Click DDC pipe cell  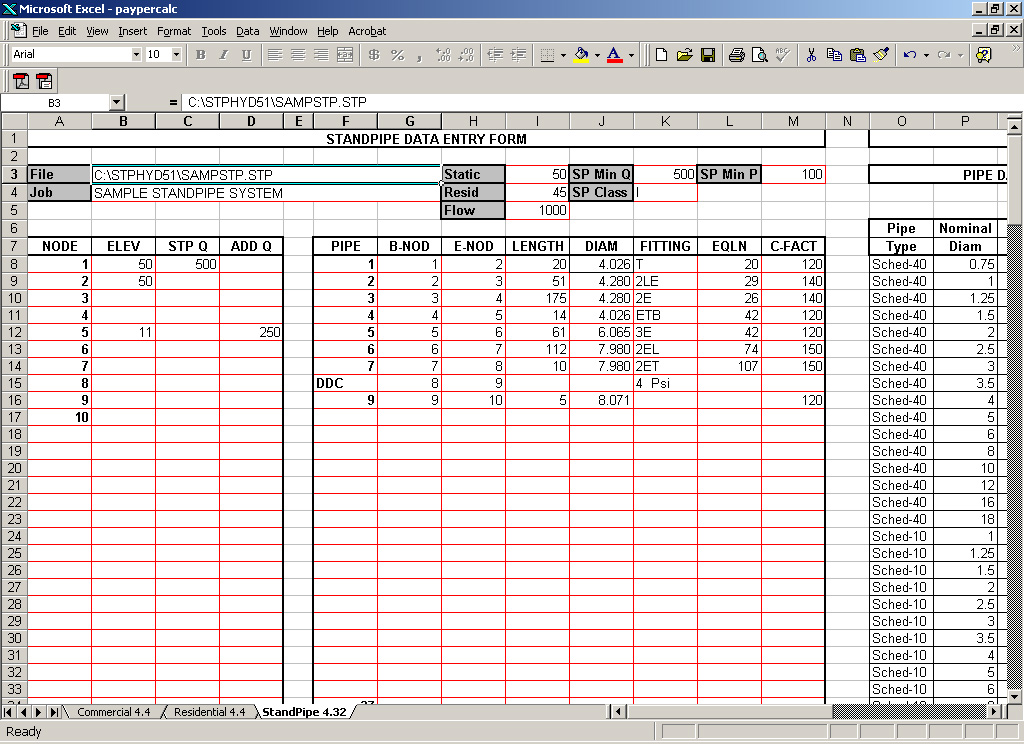point(345,383)
